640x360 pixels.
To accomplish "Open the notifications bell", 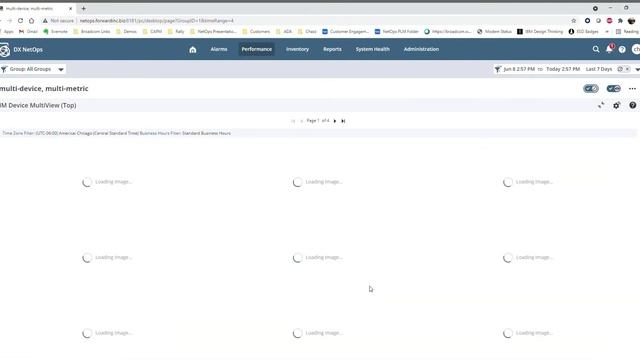I will (609, 49).
